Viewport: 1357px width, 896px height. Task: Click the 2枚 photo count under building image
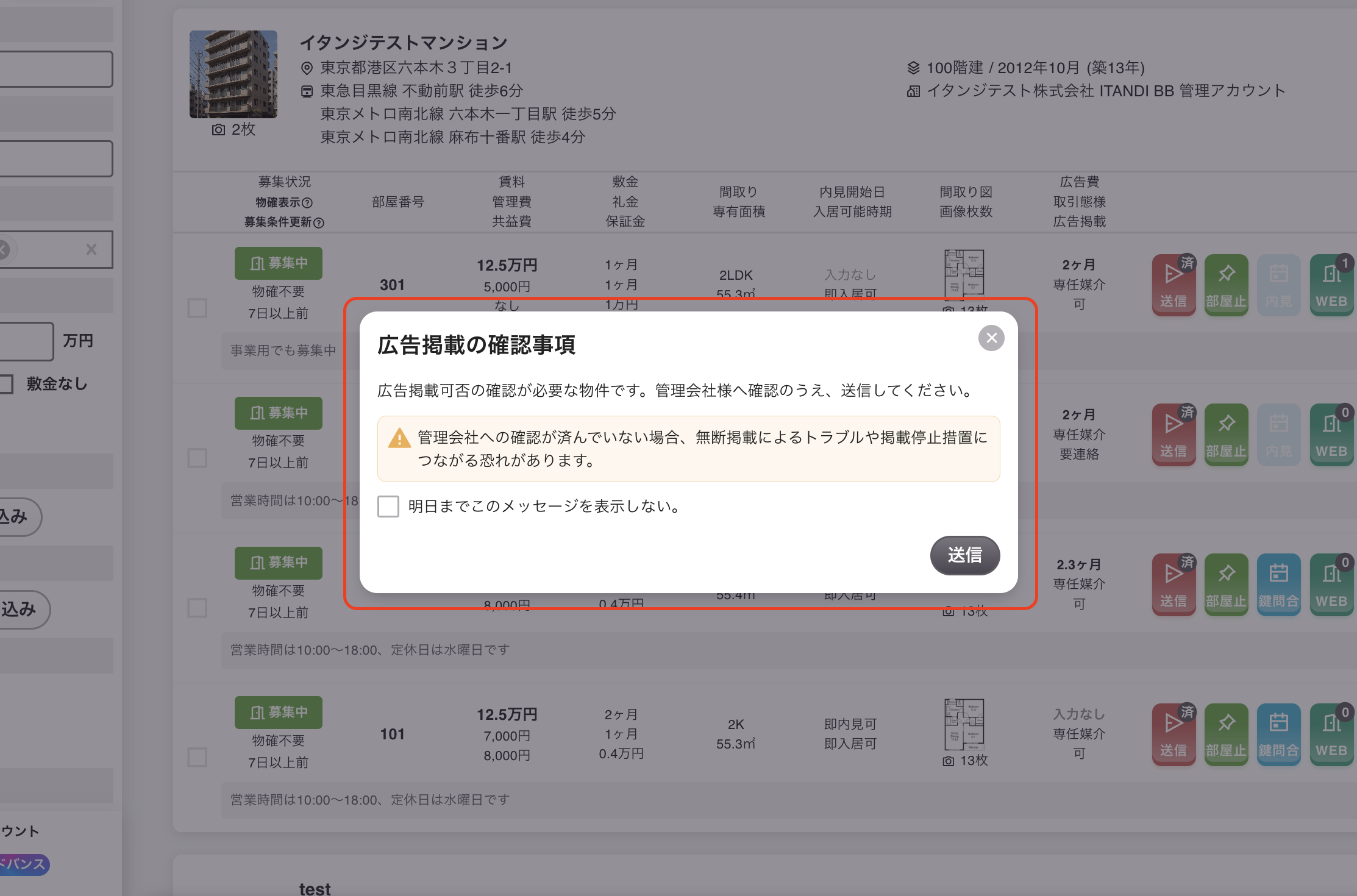233,129
